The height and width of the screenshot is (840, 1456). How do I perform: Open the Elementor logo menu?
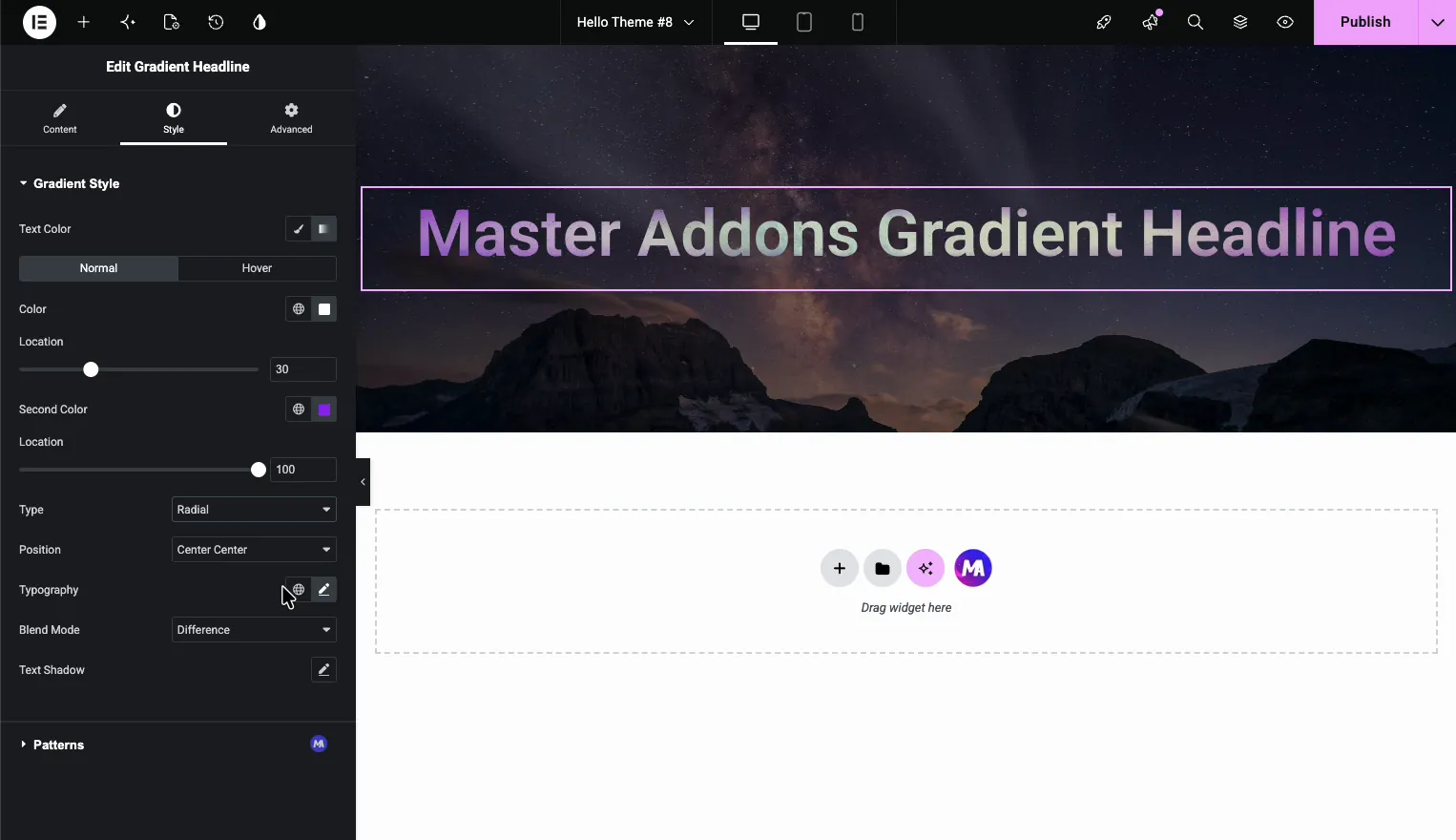39,22
